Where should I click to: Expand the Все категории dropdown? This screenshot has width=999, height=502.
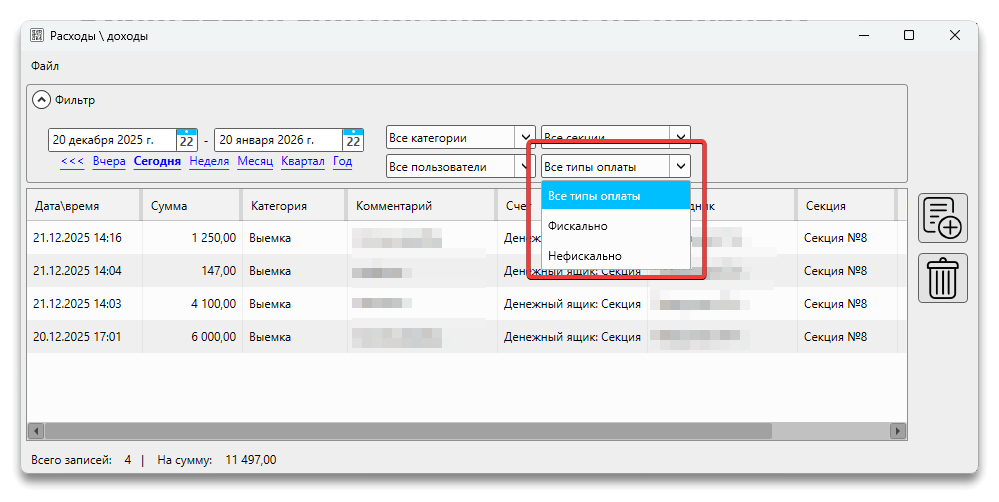[x=525, y=138]
